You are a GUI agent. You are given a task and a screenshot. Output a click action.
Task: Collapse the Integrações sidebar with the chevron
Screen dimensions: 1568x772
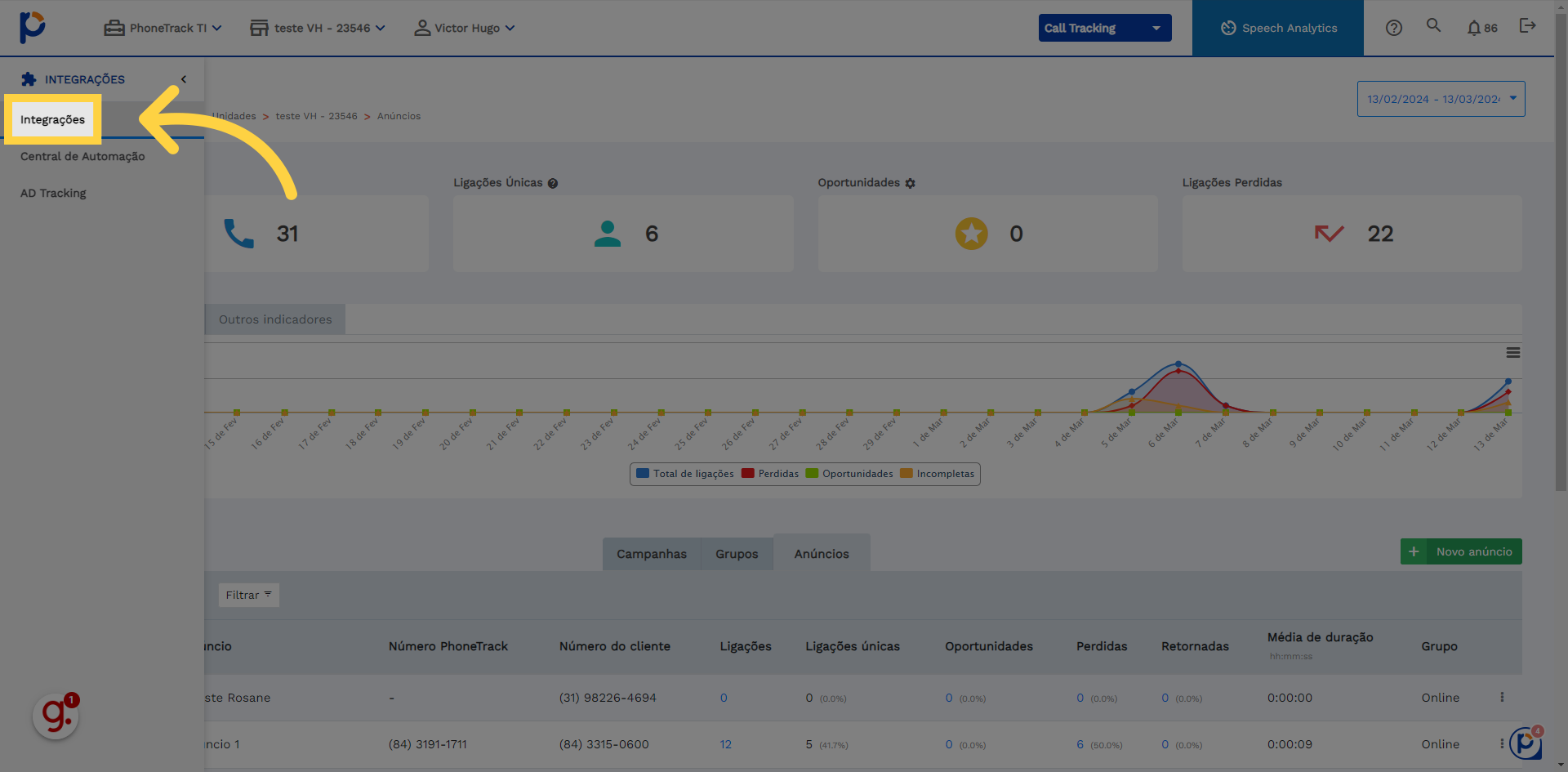point(184,79)
